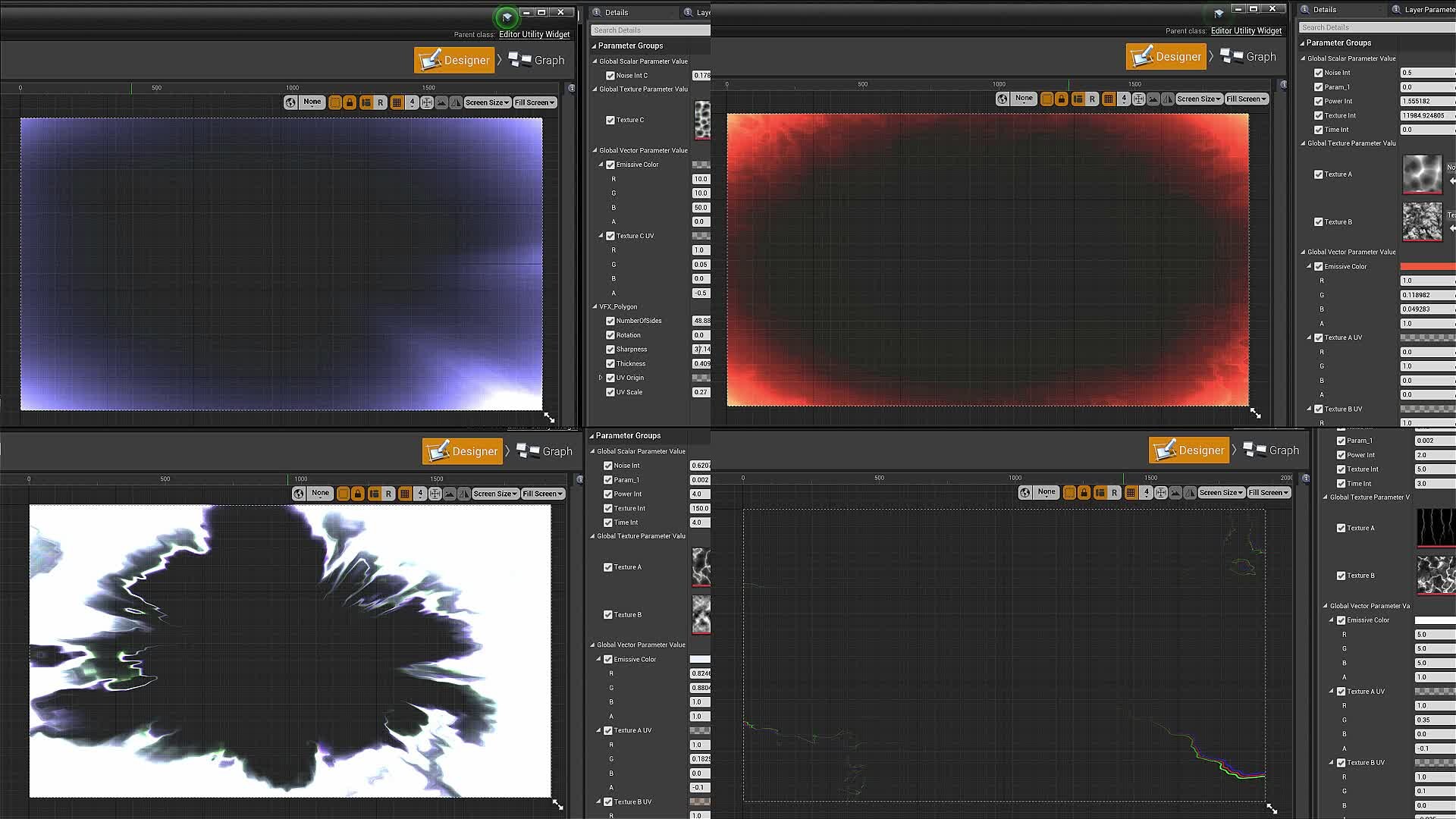Click zoom-to-fit icon above the blue preview
The image size is (1456, 819).
427,102
